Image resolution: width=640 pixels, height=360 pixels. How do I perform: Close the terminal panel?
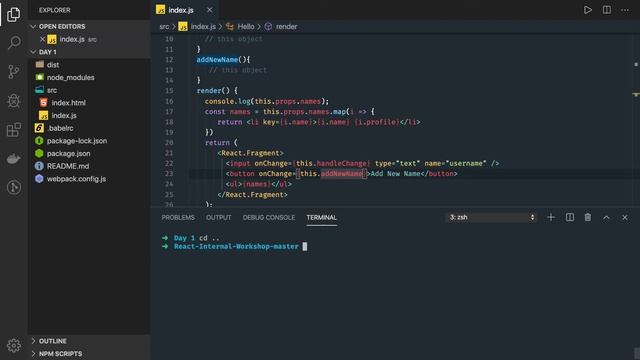624,217
